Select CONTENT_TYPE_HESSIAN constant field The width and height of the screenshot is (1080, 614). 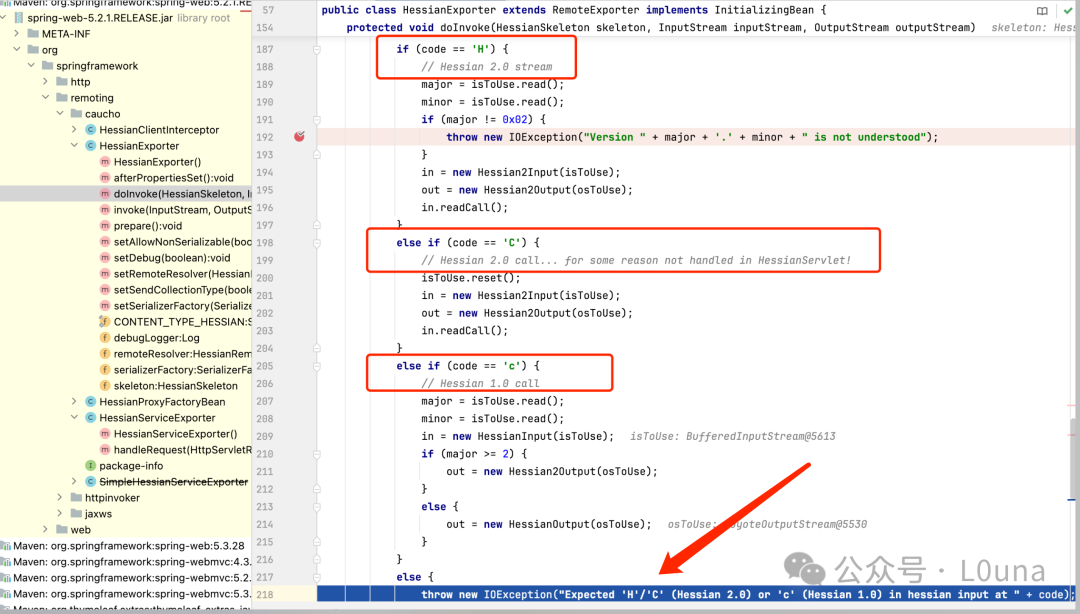tap(183, 322)
